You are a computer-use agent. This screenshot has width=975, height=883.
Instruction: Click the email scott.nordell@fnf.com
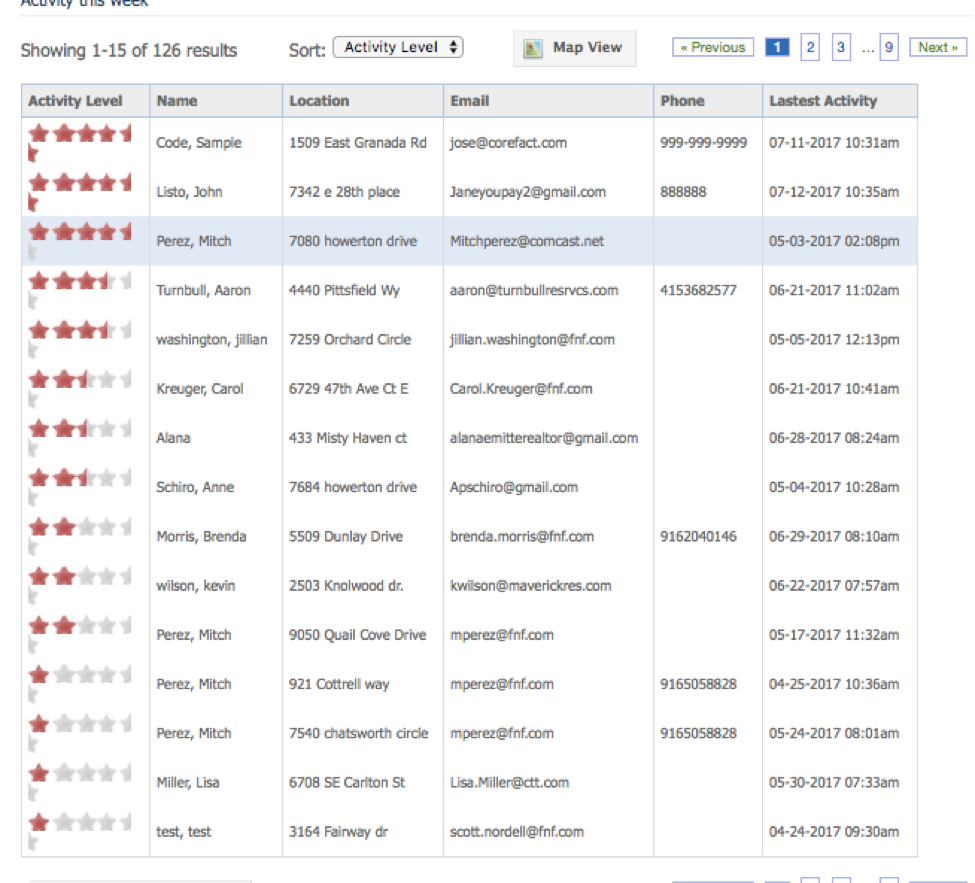pyautogui.click(x=517, y=831)
